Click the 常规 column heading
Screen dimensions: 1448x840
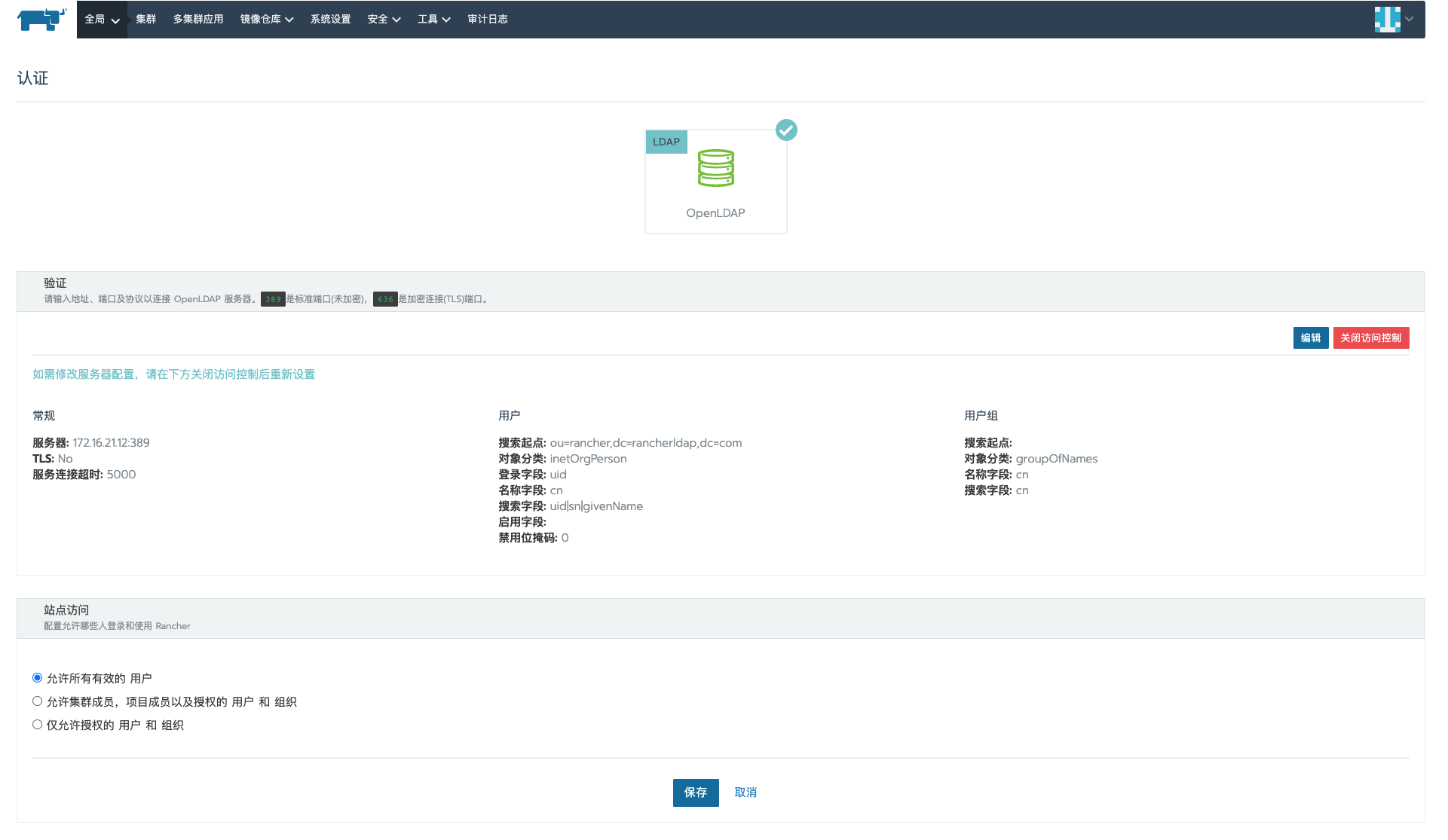pyautogui.click(x=44, y=416)
